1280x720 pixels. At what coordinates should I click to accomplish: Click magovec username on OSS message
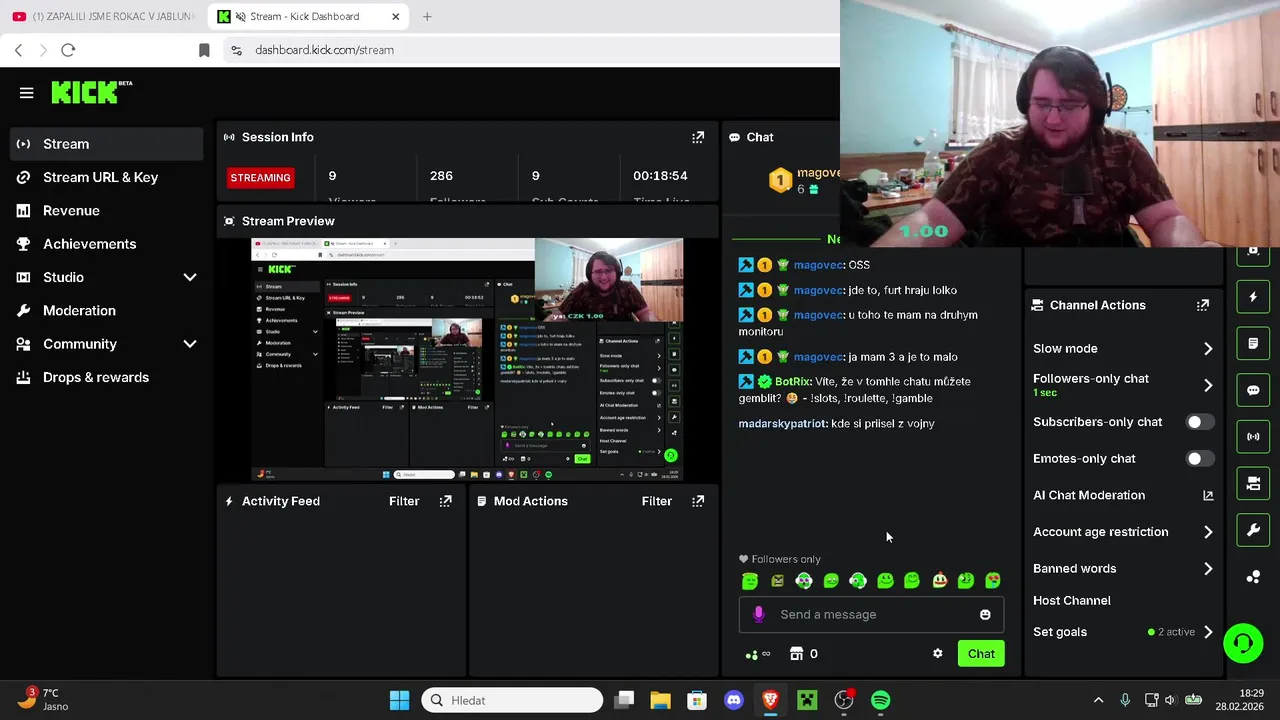(818, 265)
